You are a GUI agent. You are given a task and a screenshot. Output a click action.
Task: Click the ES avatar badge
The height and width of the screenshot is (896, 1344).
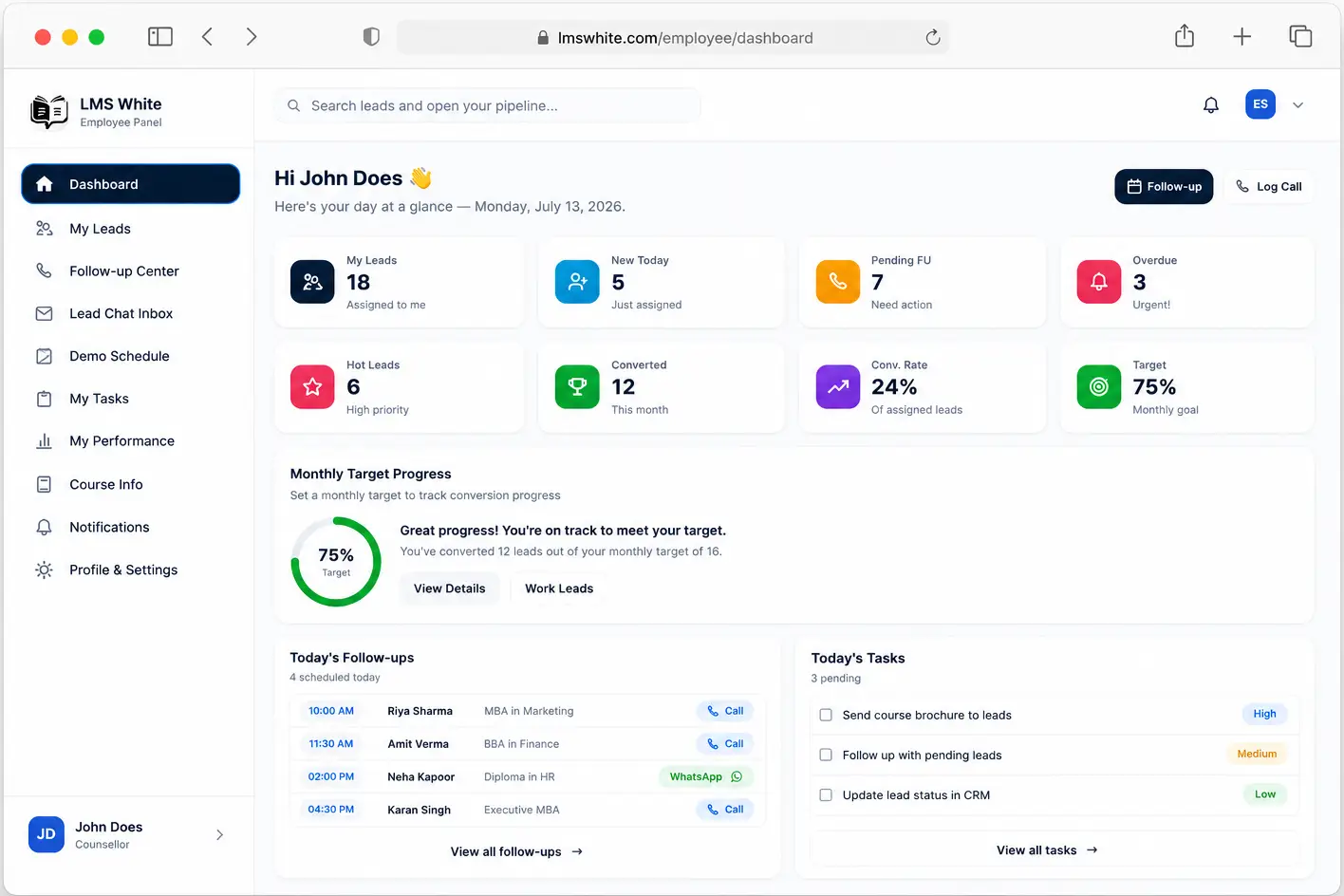pyautogui.click(x=1260, y=104)
